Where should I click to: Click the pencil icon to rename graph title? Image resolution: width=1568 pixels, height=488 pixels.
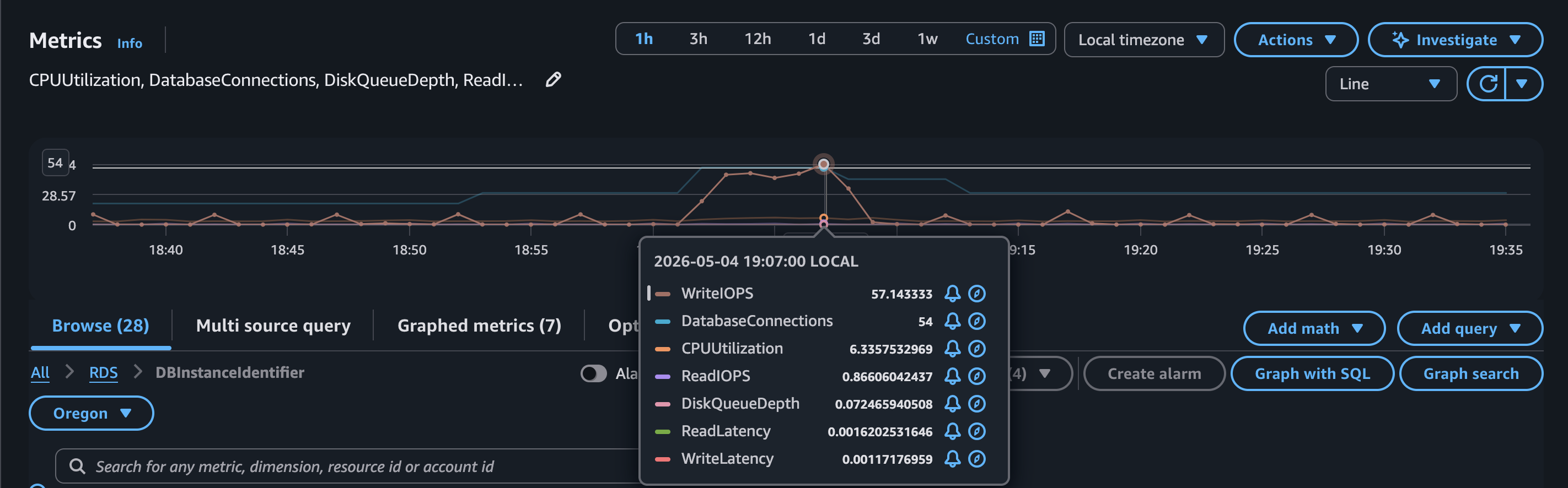pos(552,80)
